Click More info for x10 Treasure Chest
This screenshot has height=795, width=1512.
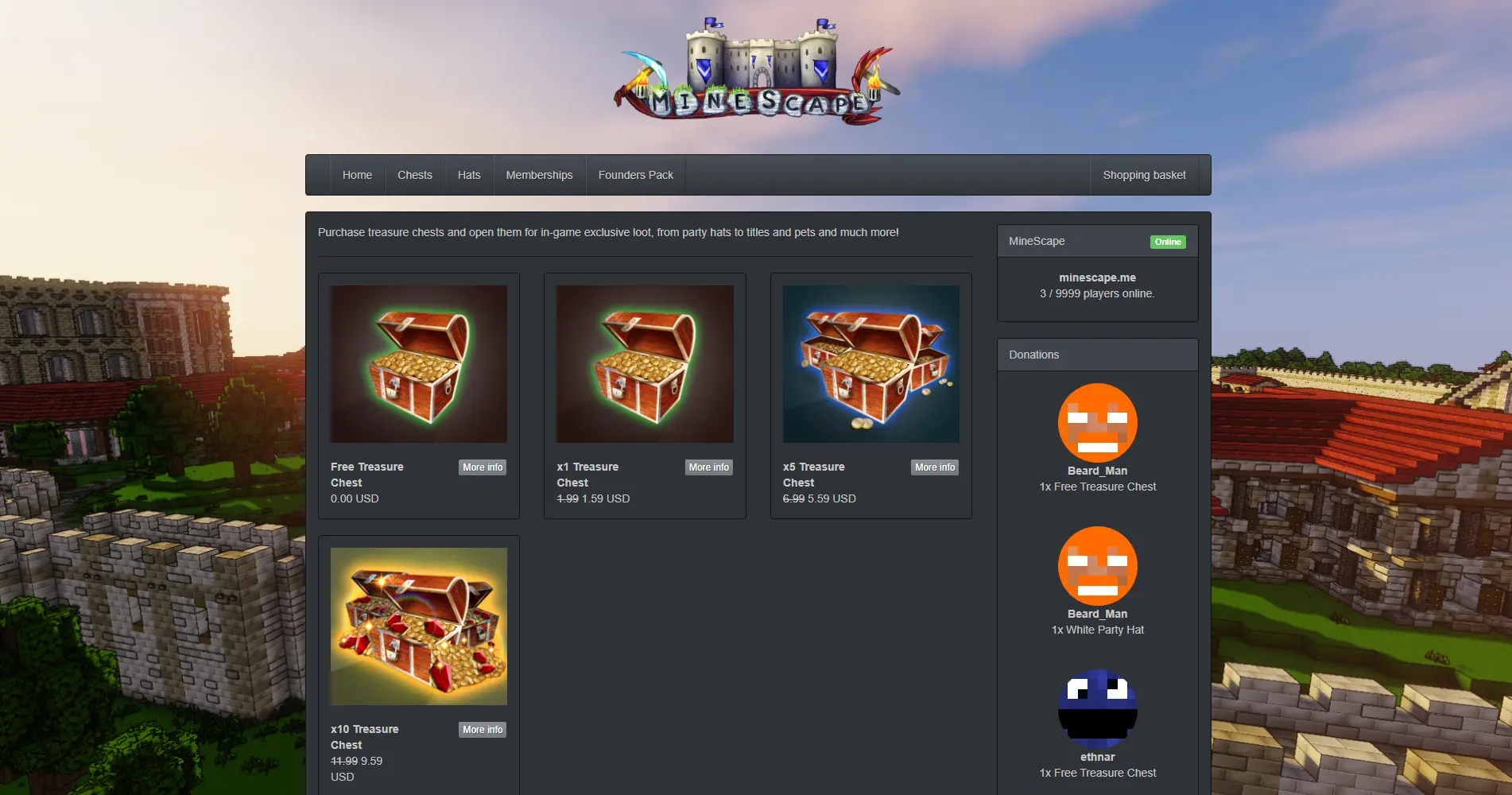coord(483,730)
